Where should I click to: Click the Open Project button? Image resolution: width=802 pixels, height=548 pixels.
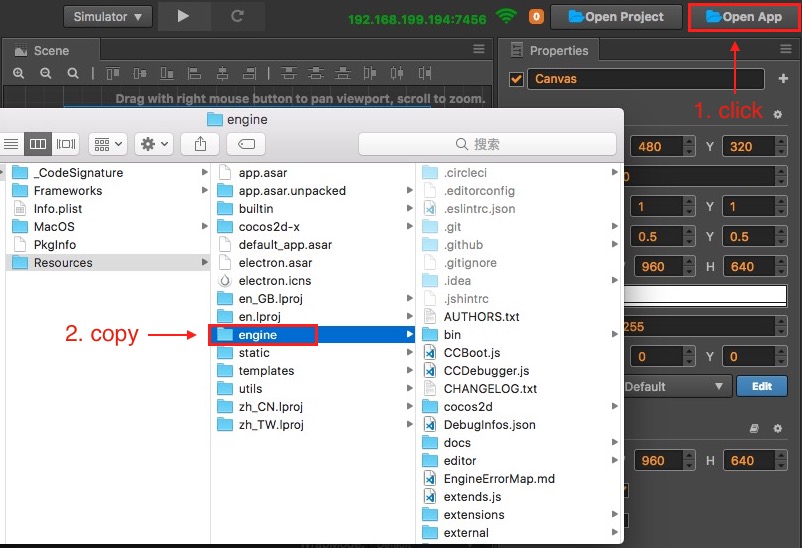(616, 17)
